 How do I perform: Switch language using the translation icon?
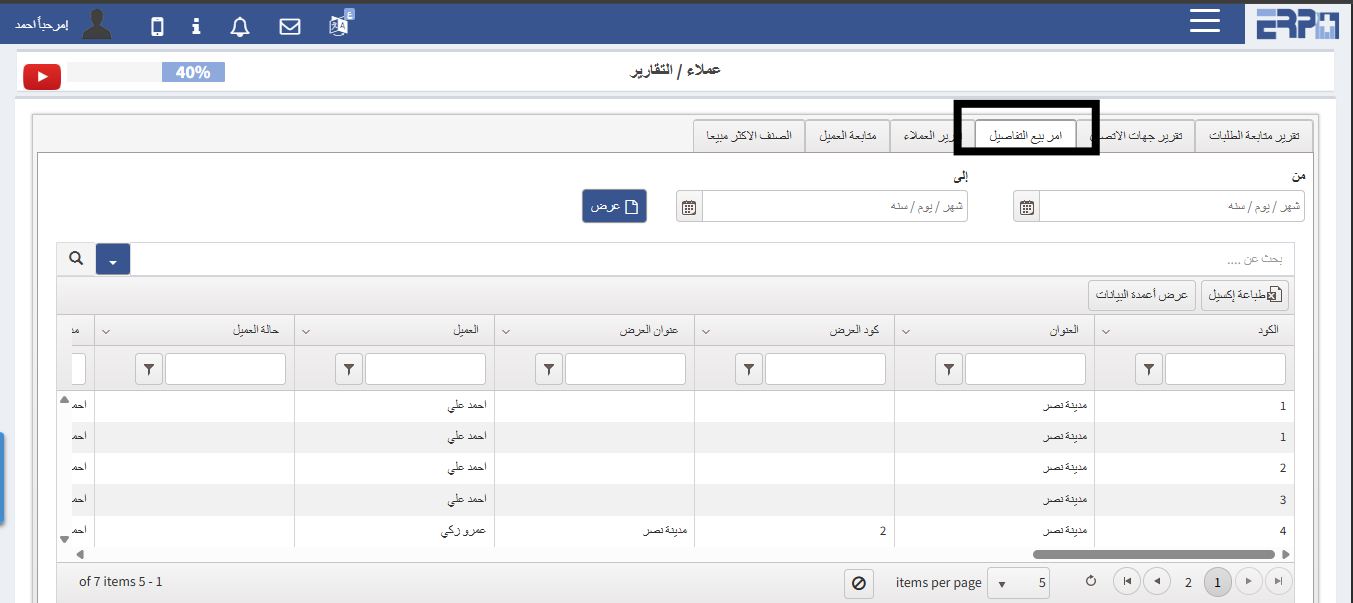[337, 25]
